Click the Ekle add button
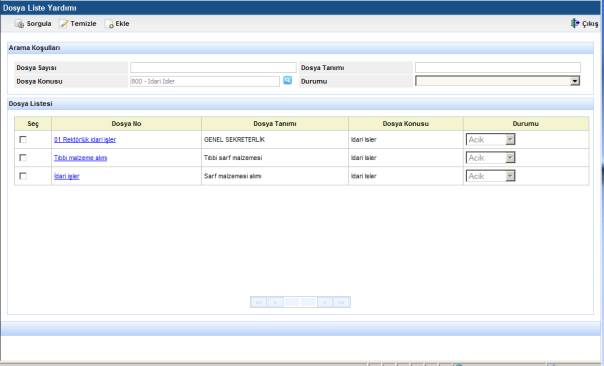The image size is (604, 366). [x=117, y=24]
